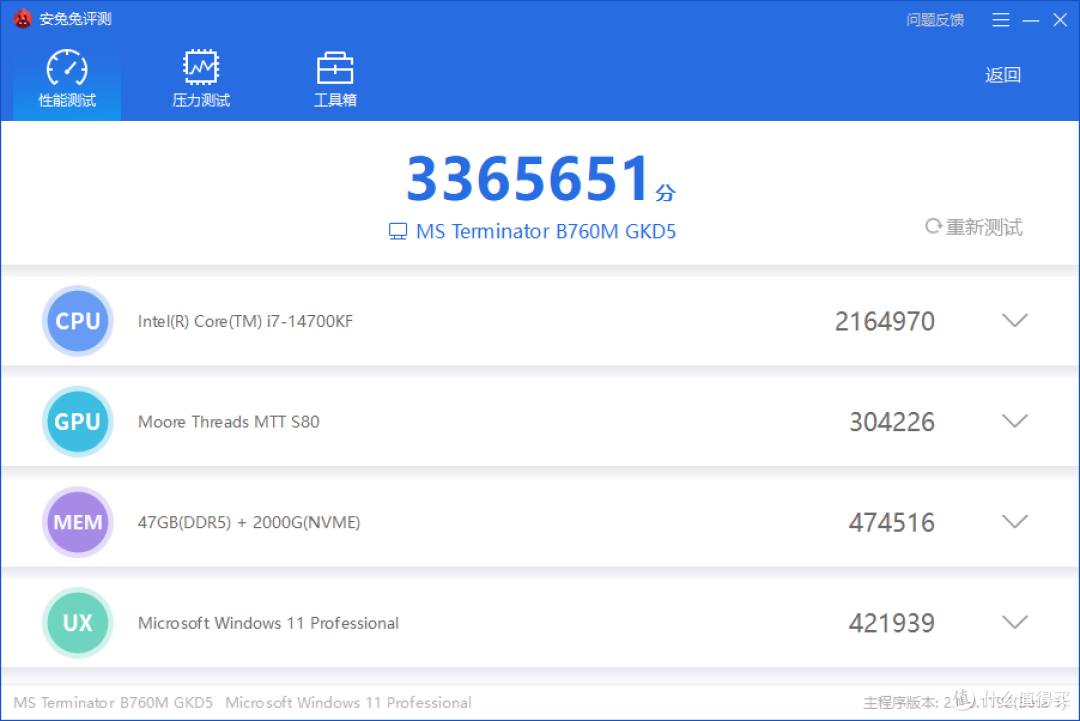The height and width of the screenshot is (721, 1080).
Task: Close the AnTuTu window
Action: pyautogui.click(x=1060, y=20)
